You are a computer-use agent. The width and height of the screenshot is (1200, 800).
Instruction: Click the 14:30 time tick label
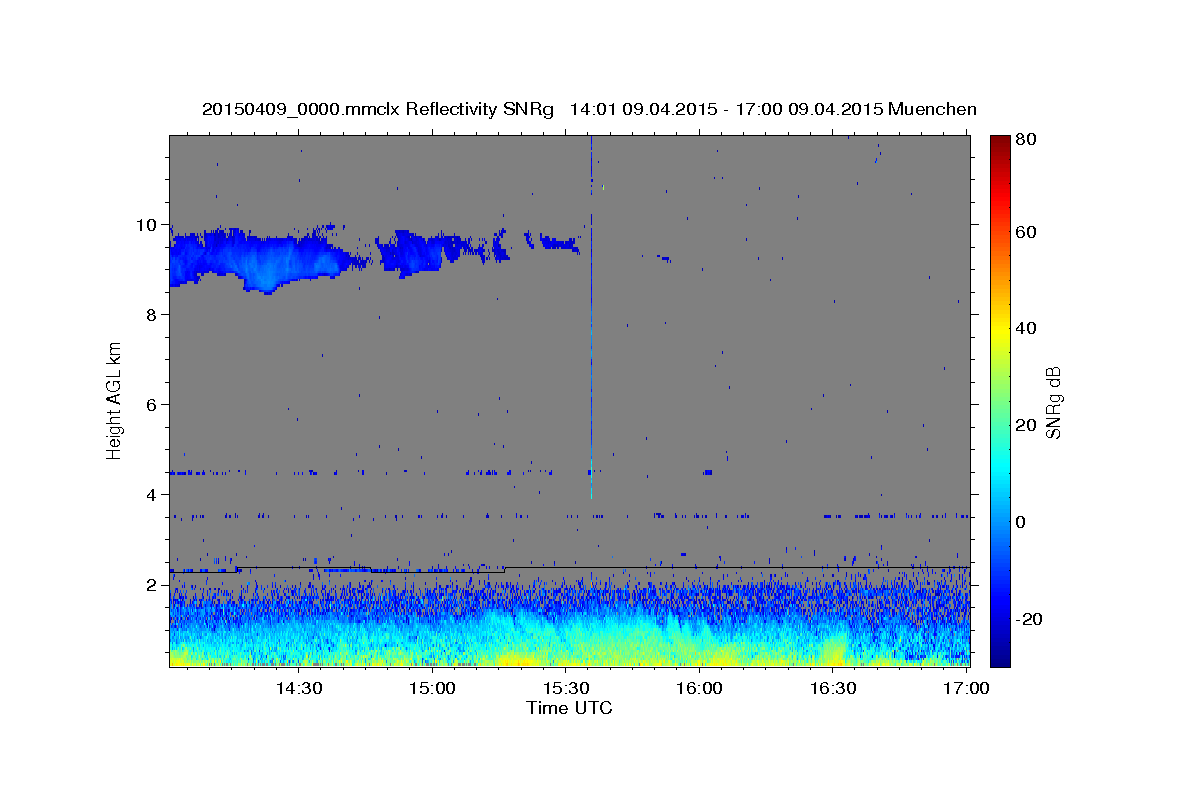click(x=299, y=688)
